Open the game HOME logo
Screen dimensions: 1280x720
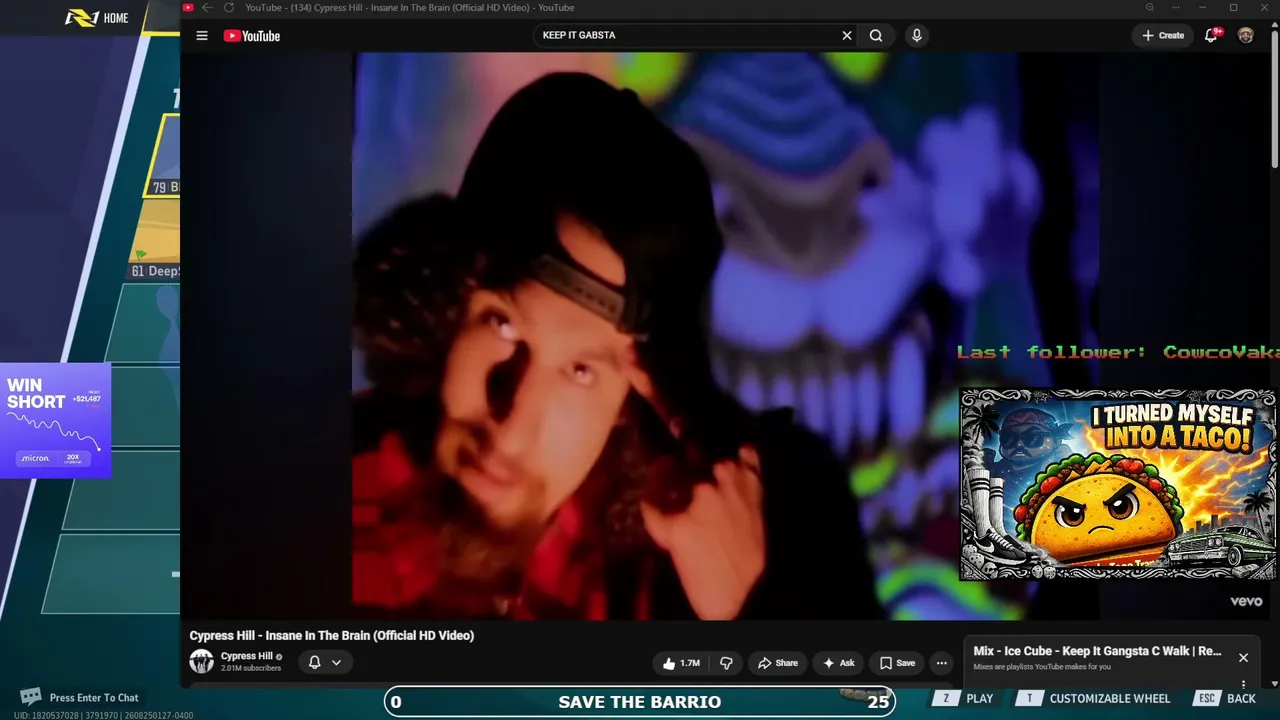(97, 18)
